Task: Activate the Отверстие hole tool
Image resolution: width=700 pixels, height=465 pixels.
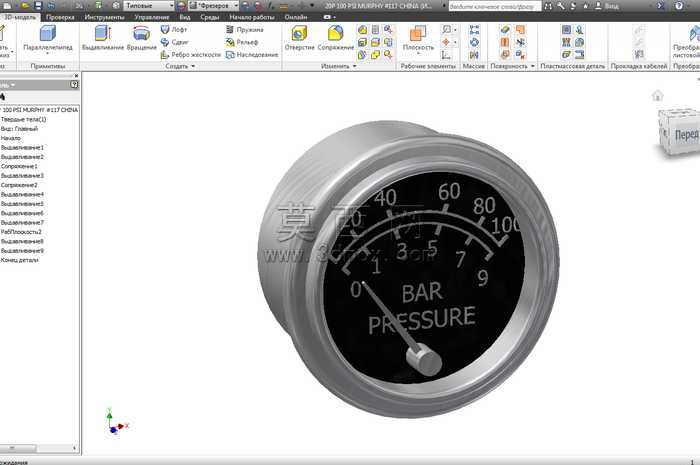Action: coord(300,37)
